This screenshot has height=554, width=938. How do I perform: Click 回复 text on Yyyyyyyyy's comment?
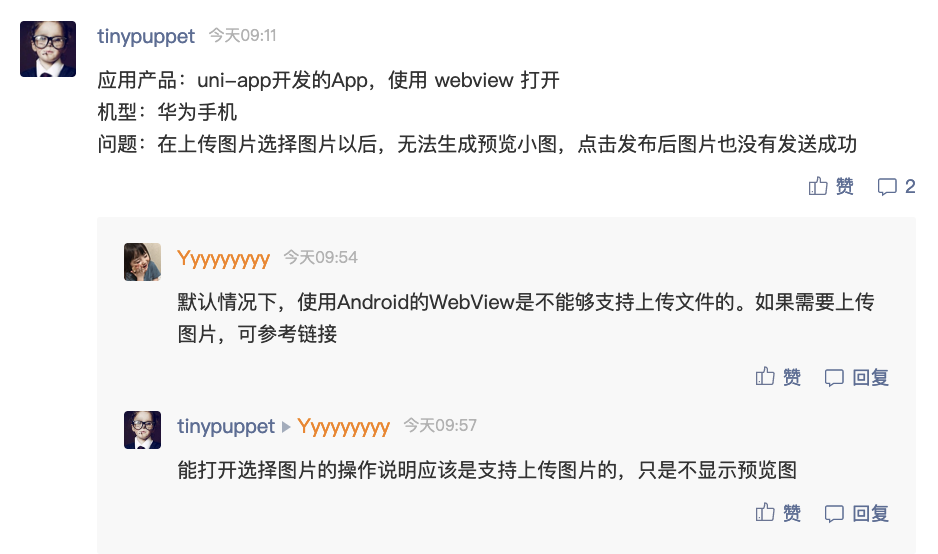[x=870, y=378]
